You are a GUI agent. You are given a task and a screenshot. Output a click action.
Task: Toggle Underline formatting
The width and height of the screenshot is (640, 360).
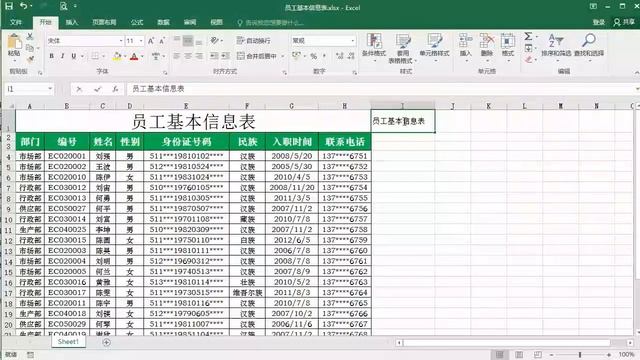[73, 56]
